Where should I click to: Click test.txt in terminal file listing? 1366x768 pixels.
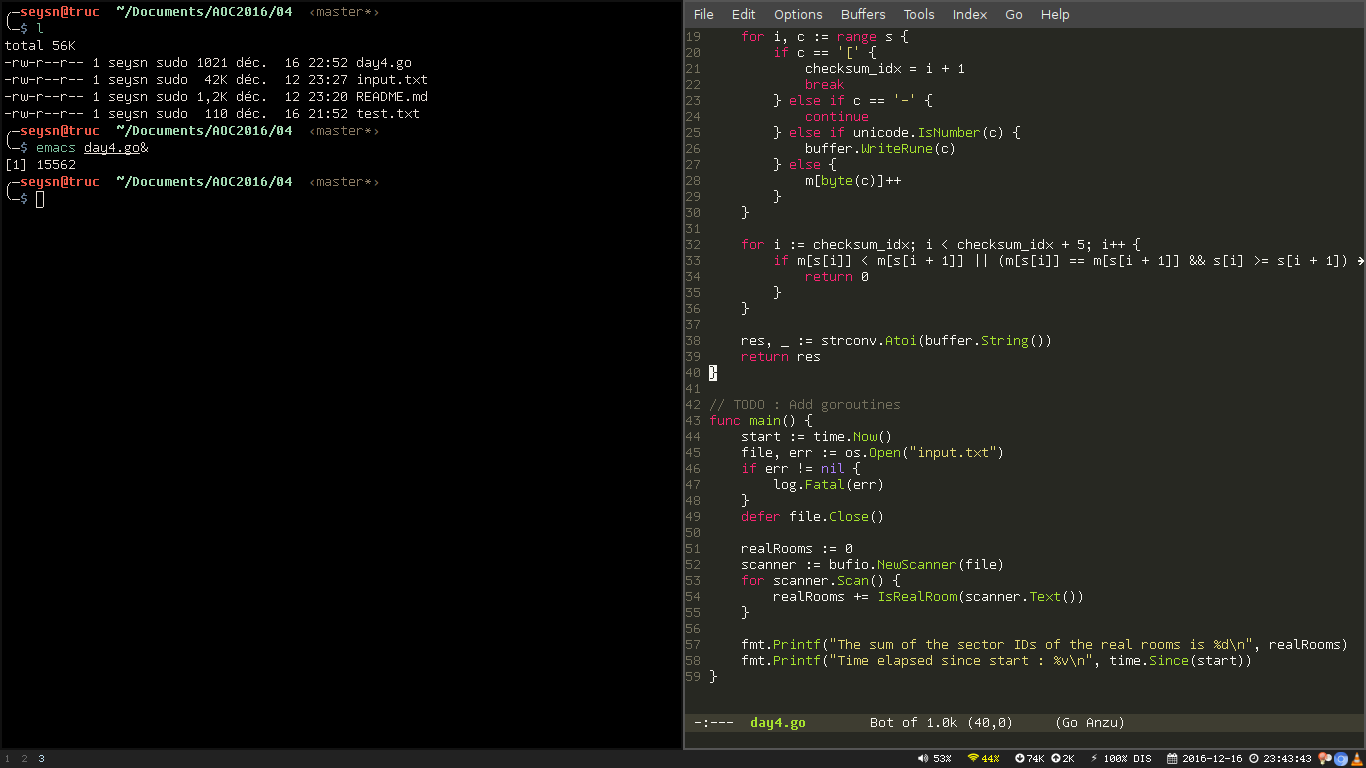pos(388,114)
